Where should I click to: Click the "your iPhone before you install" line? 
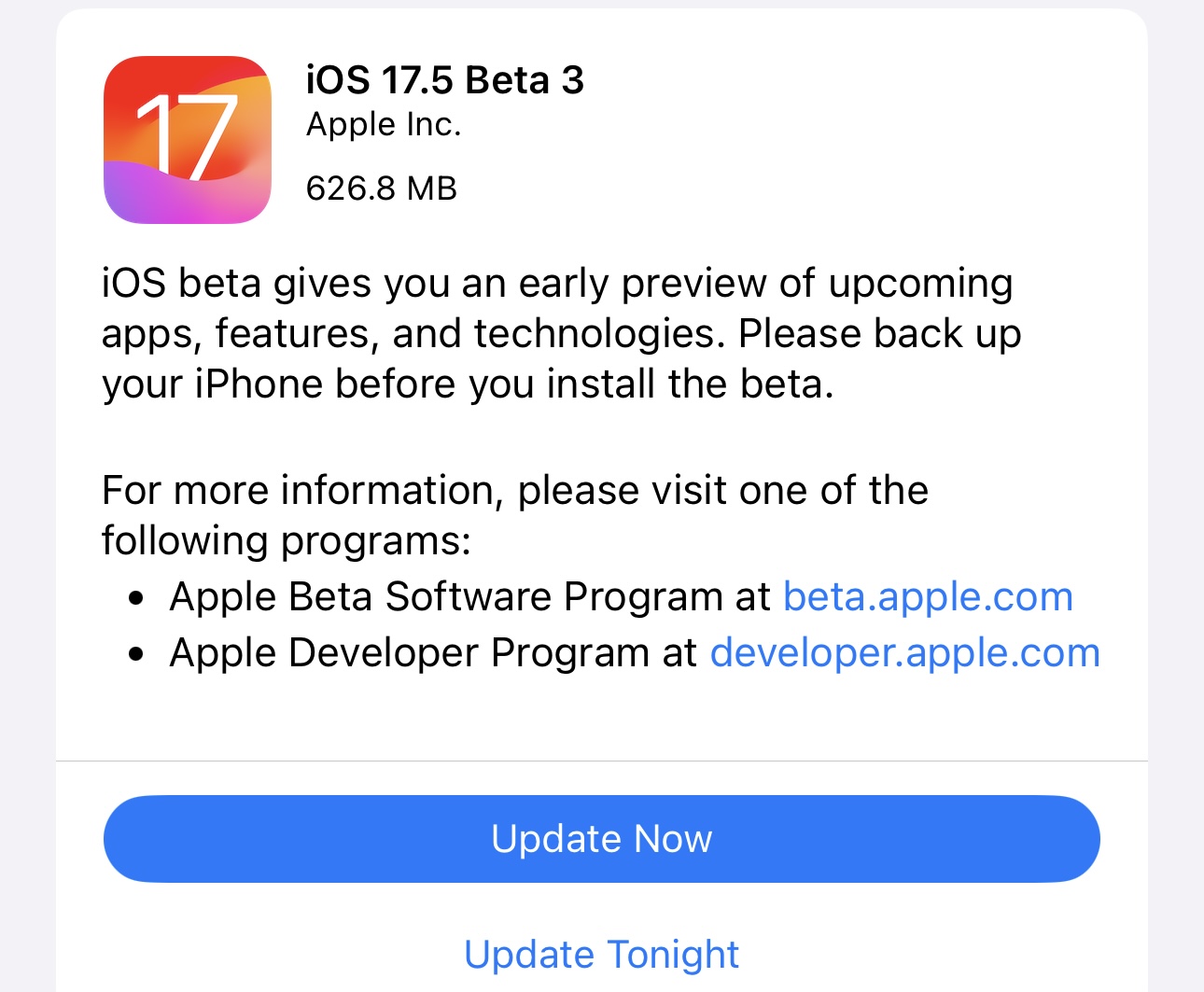click(467, 384)
